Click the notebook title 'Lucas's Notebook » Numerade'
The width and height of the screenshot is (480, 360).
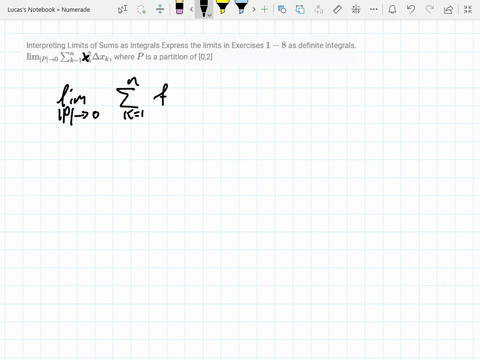(x=49, y=10)
